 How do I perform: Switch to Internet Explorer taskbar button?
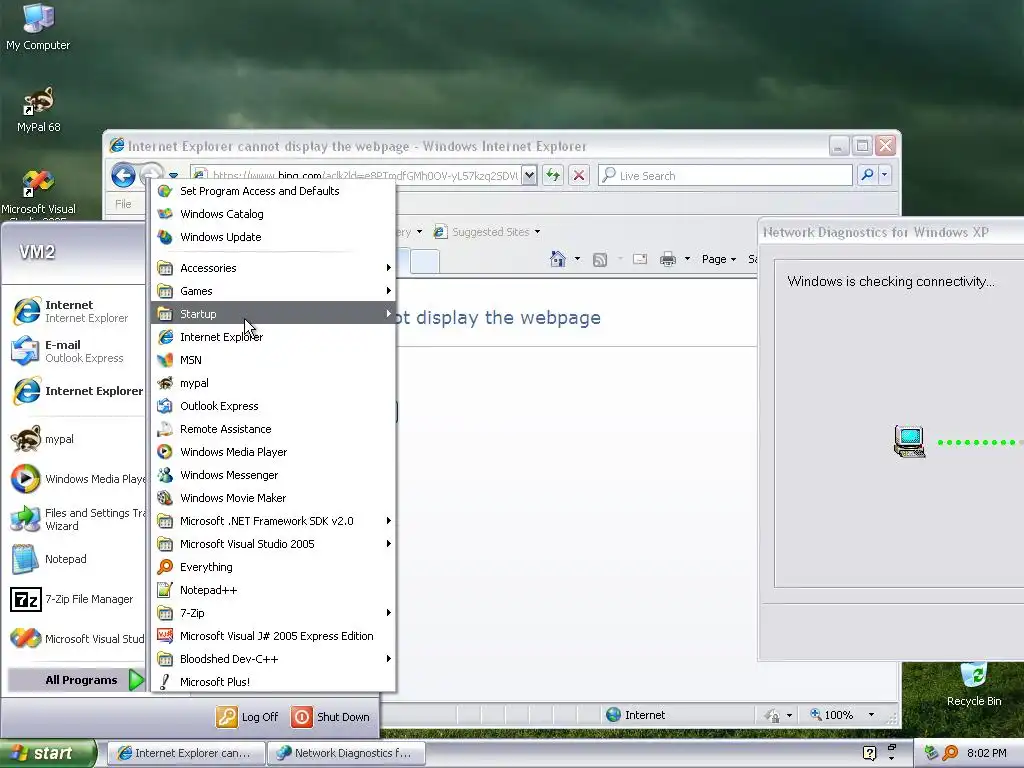[185, 753]
